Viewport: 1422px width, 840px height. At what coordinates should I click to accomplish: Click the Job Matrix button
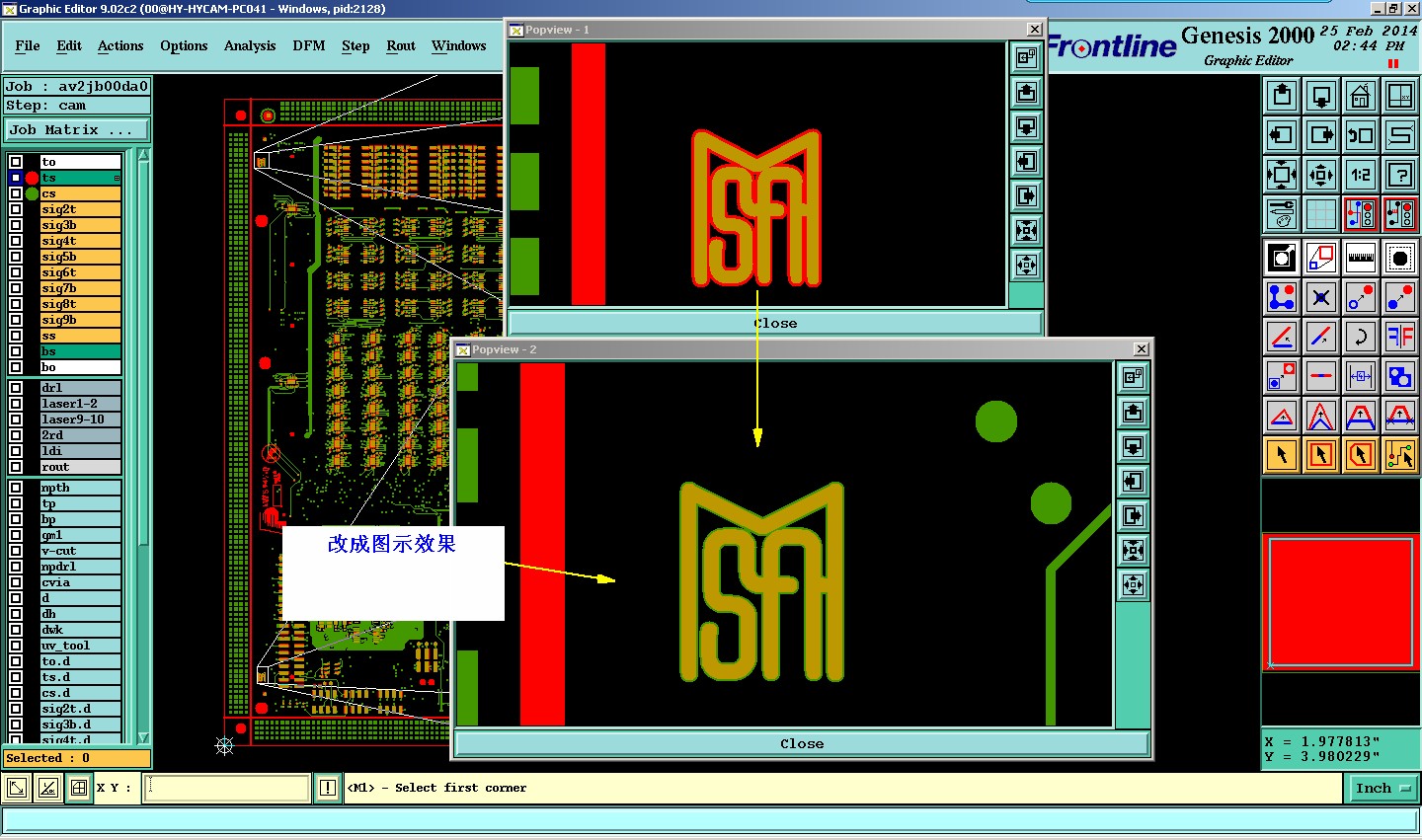pyautogui.click(x=77, y=129)
